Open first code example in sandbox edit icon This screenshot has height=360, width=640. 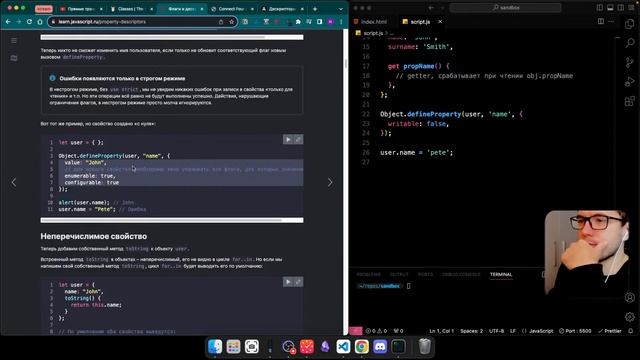click(298, 140)
